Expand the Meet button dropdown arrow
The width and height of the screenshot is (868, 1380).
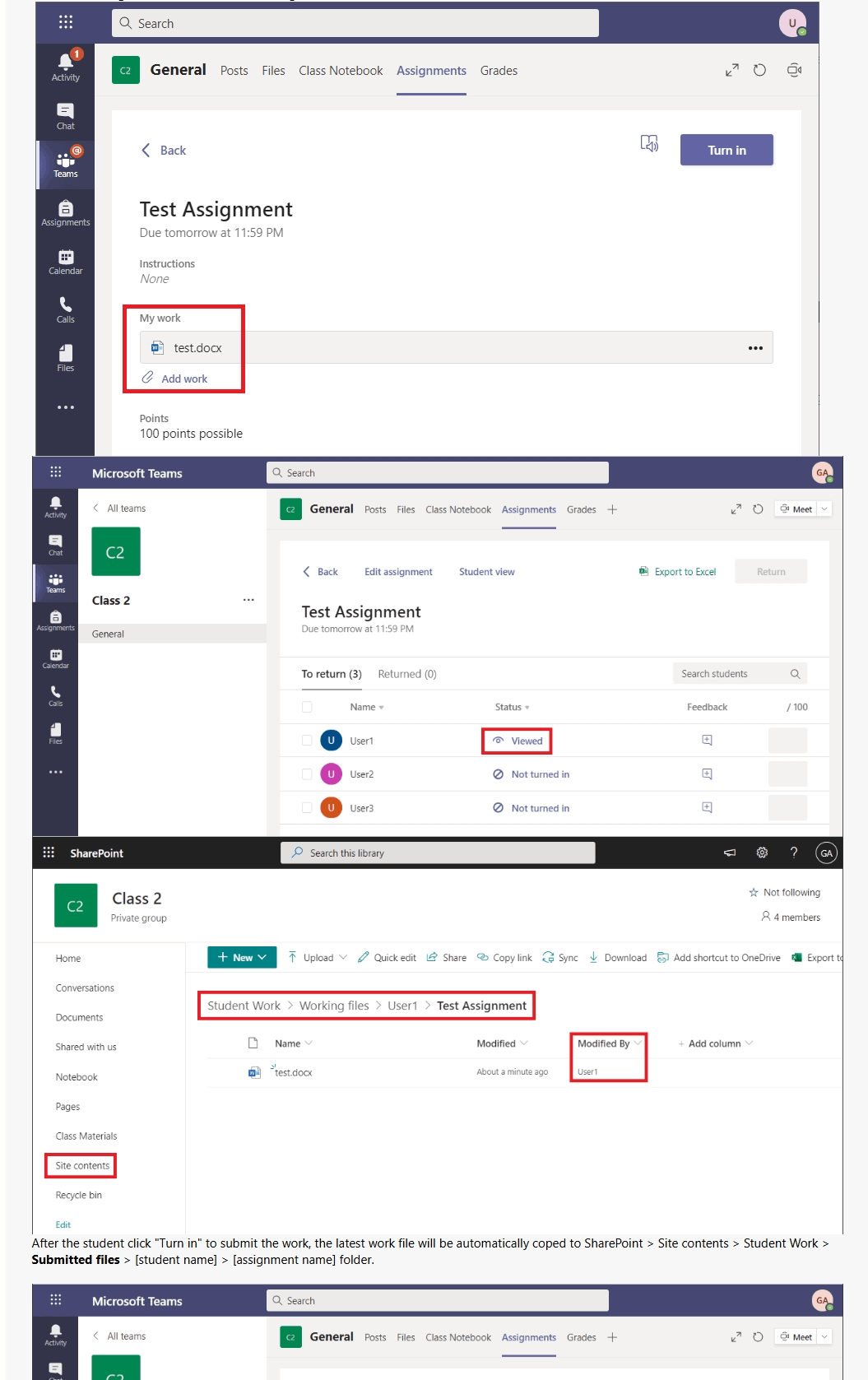824,509
